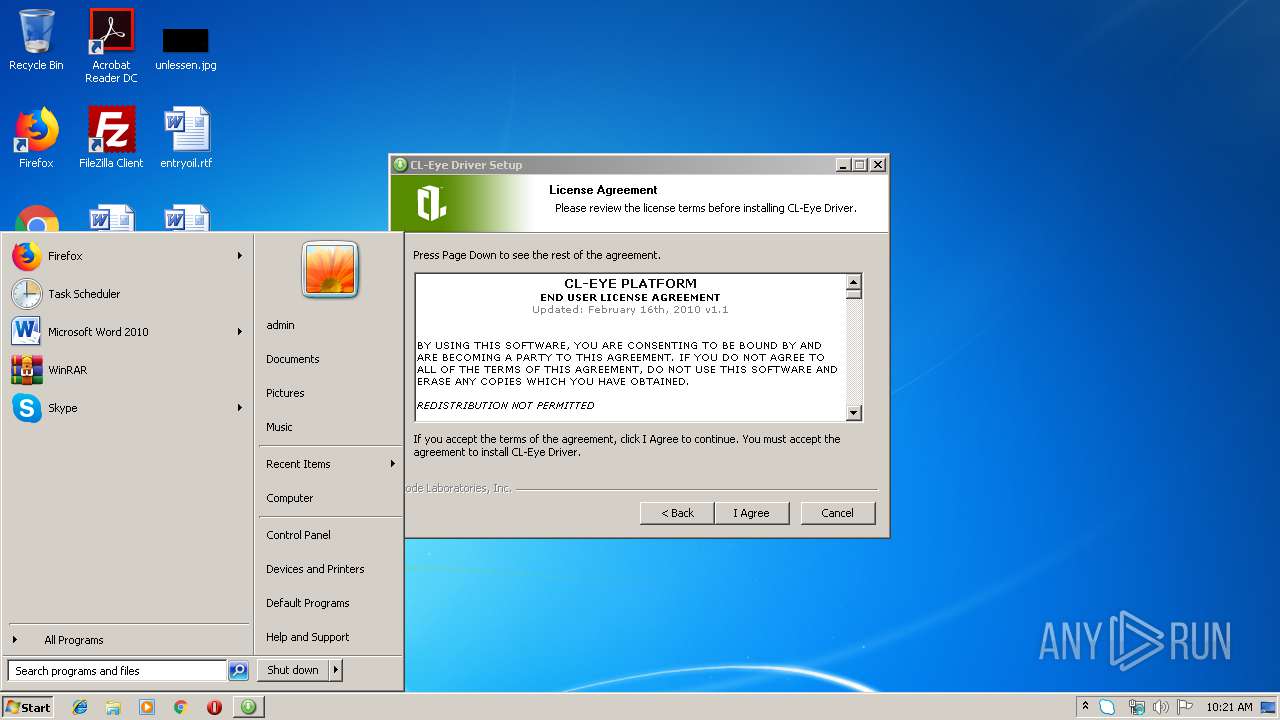Open Devices and Printers

pos(315,569)
